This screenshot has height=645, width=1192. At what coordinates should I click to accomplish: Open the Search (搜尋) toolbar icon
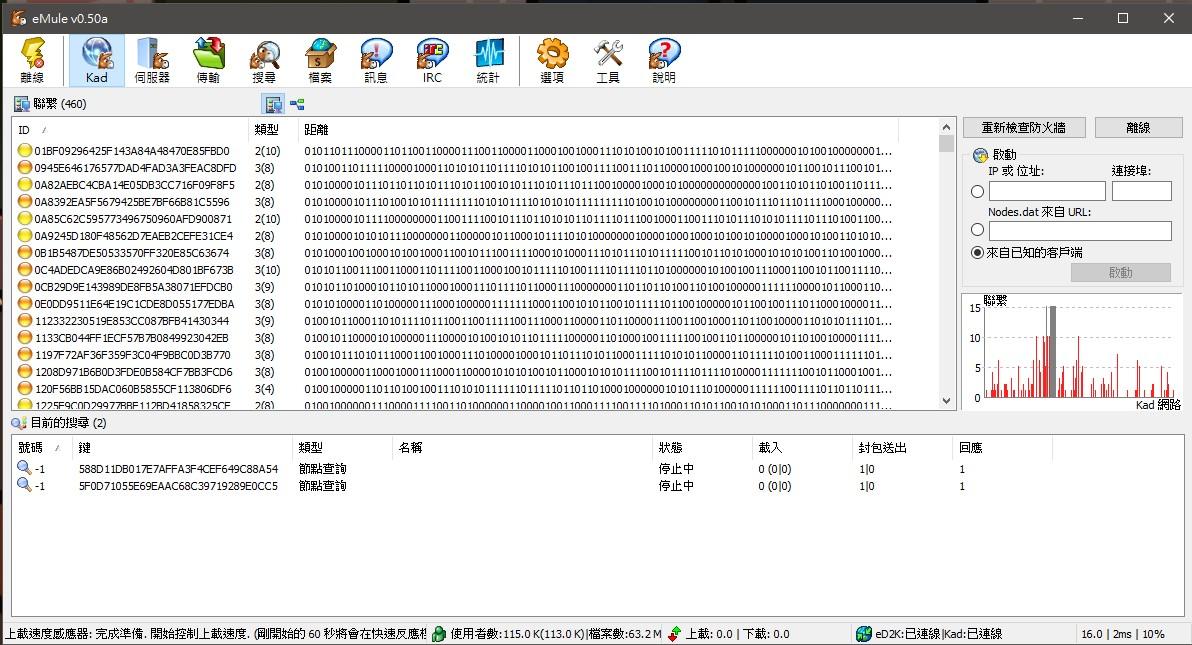(x=264, y=60)
